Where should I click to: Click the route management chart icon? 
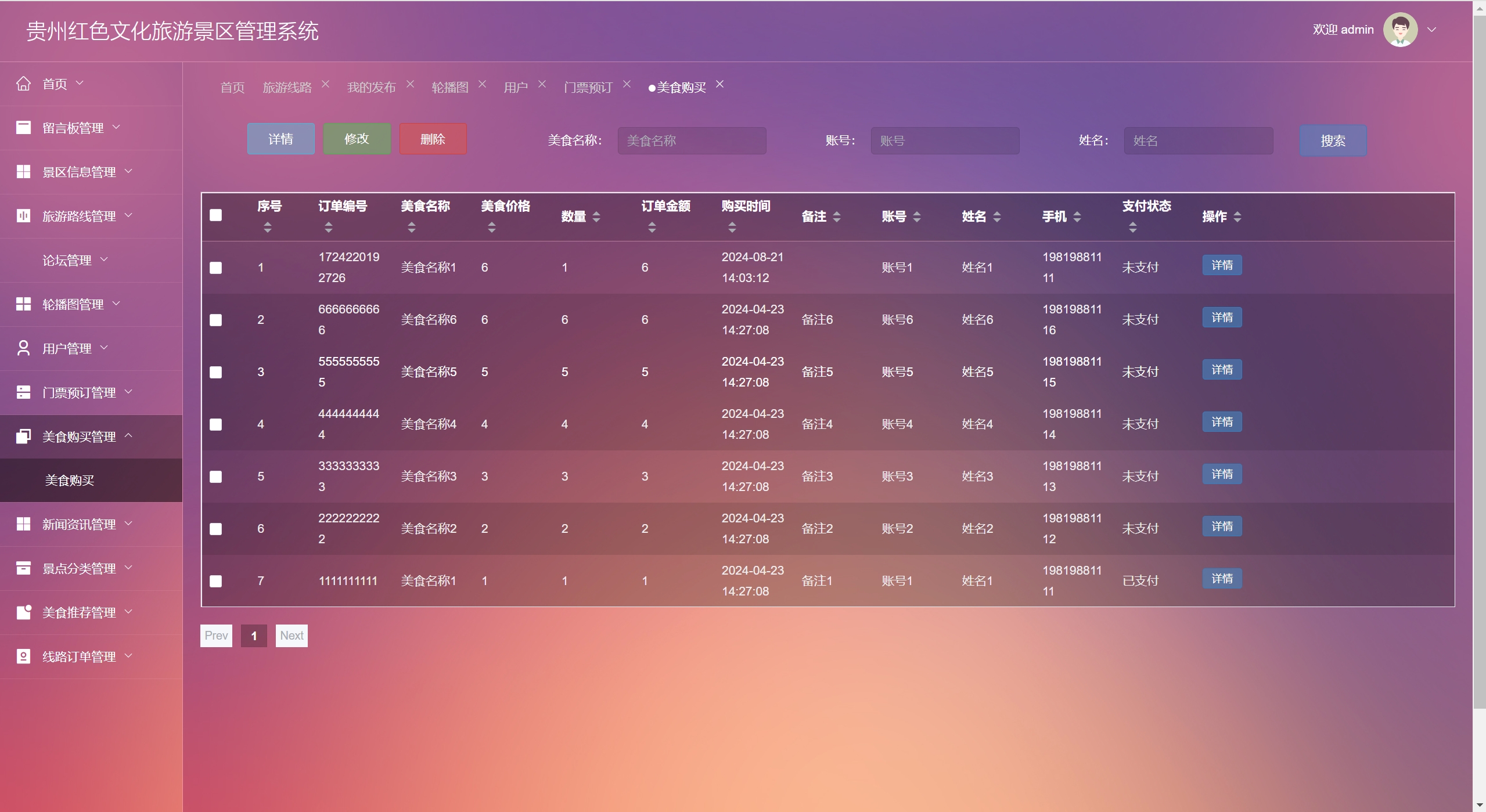(x=23, y=216)
